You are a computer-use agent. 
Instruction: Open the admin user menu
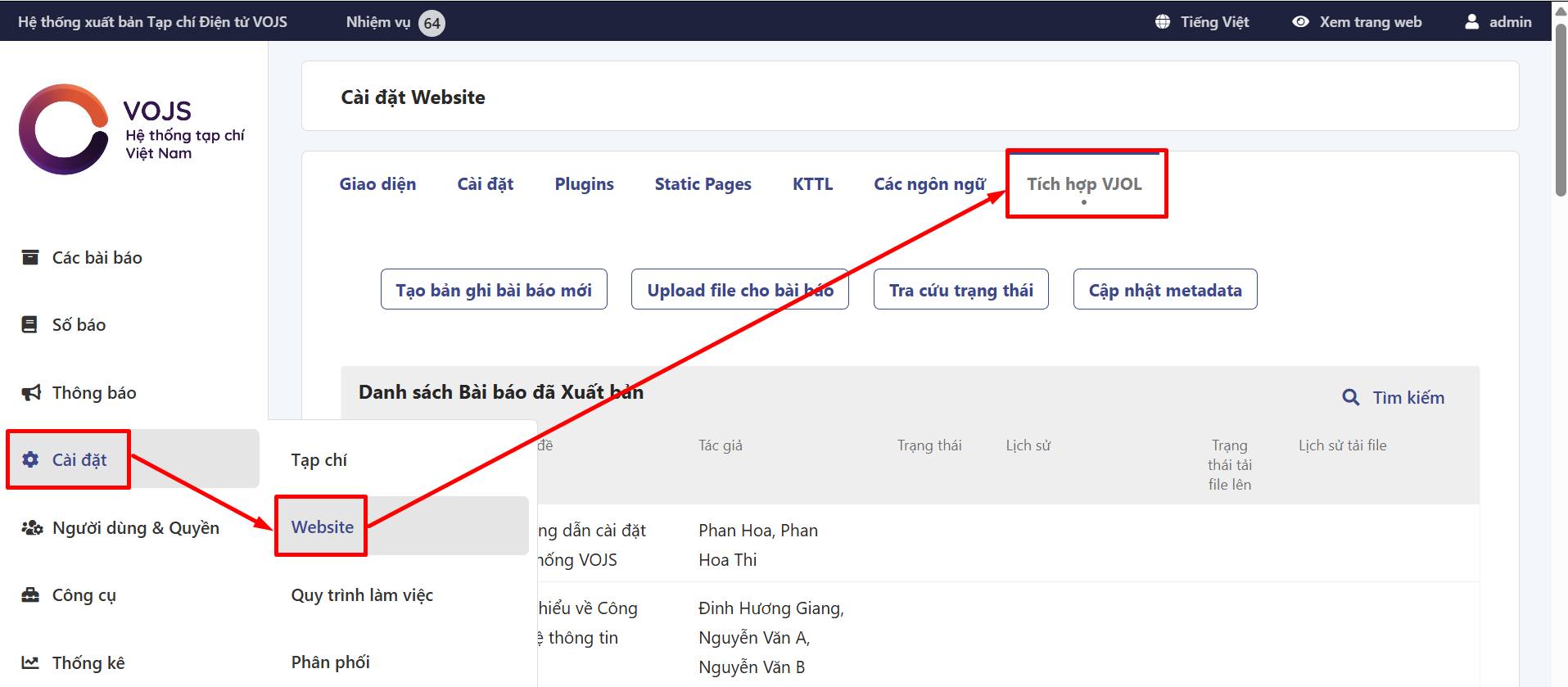point(1498,22)
